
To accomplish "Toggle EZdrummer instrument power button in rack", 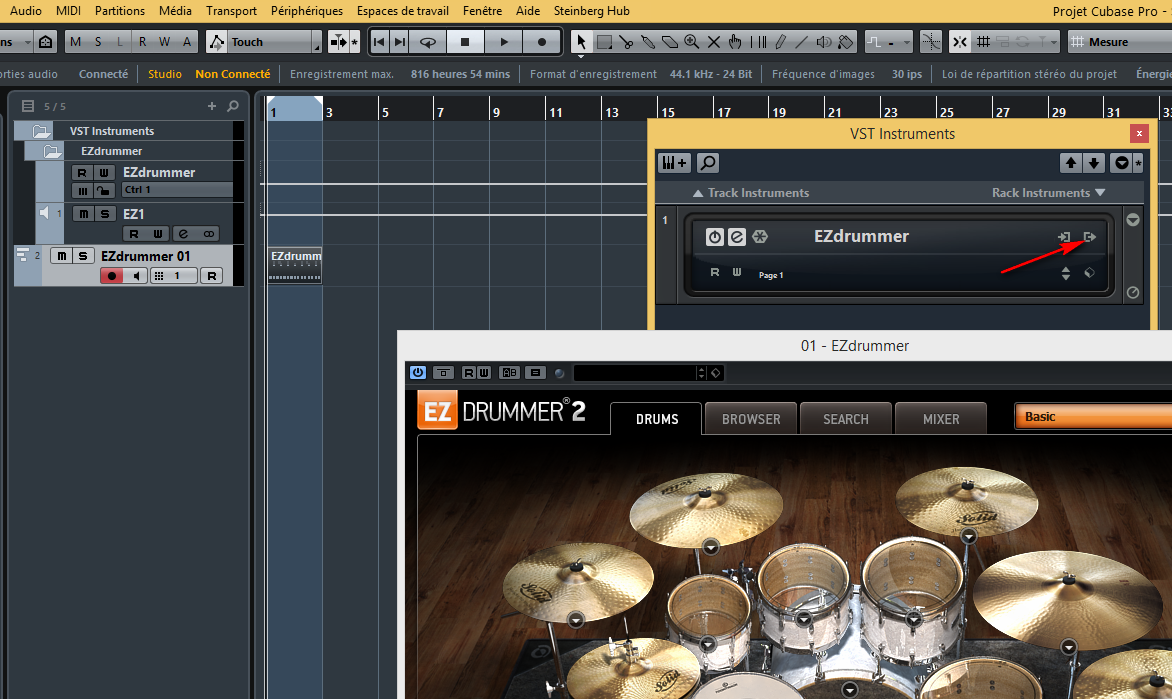I will coord(715,237).
